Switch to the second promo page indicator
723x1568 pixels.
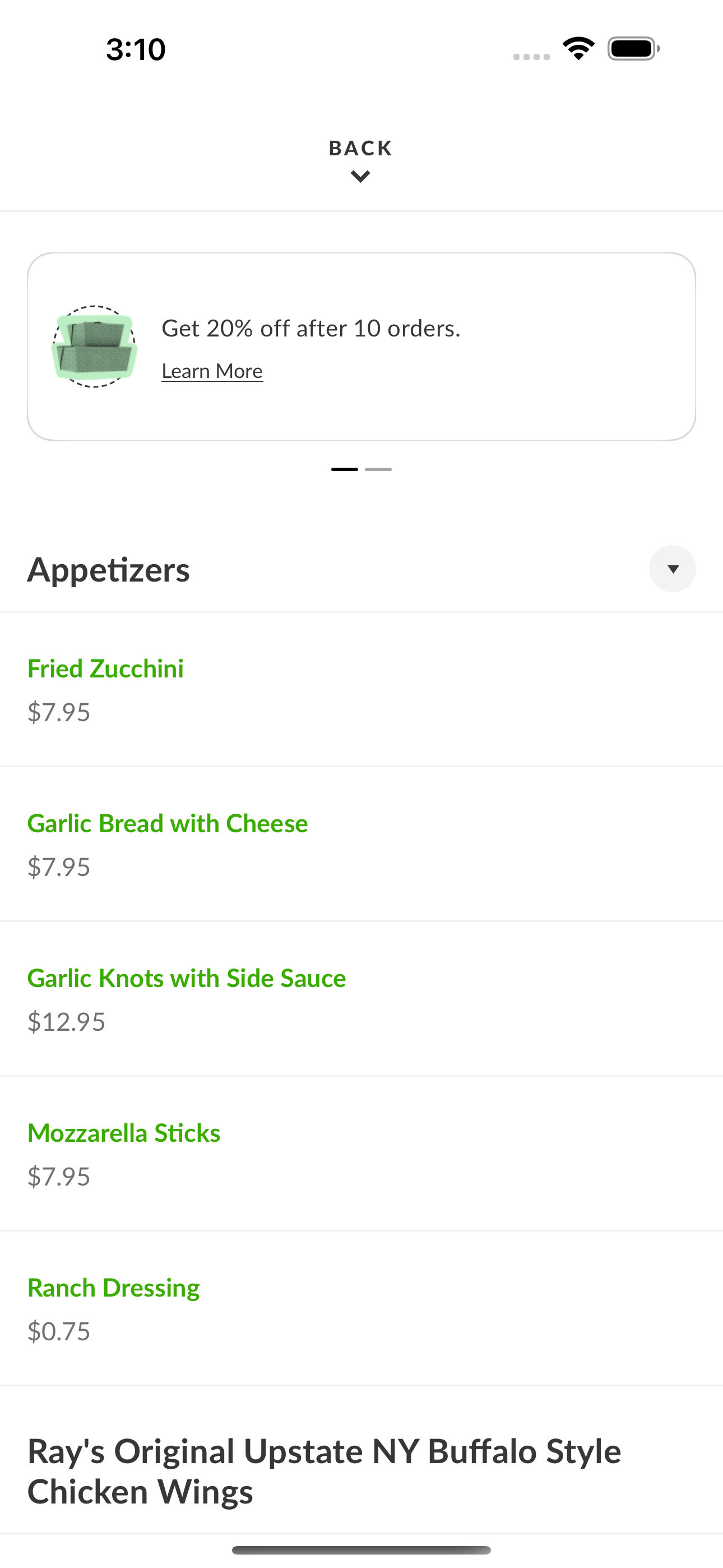[378, 469]
